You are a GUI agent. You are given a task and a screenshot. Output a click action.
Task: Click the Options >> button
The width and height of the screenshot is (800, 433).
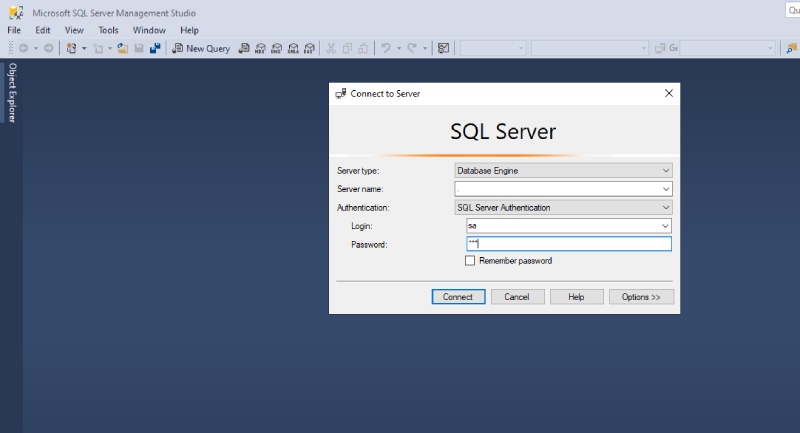click(x=641, y=297)
